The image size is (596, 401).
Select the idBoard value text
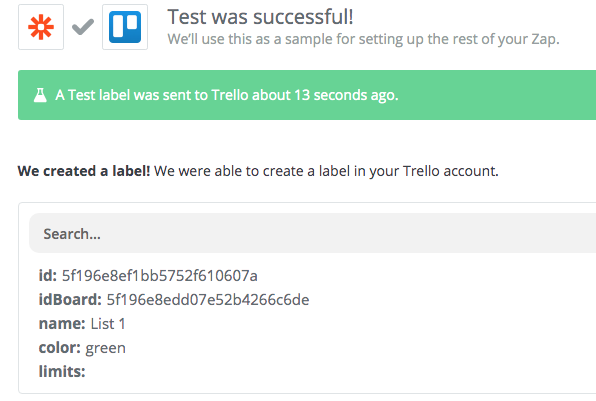tap(208, 300)
